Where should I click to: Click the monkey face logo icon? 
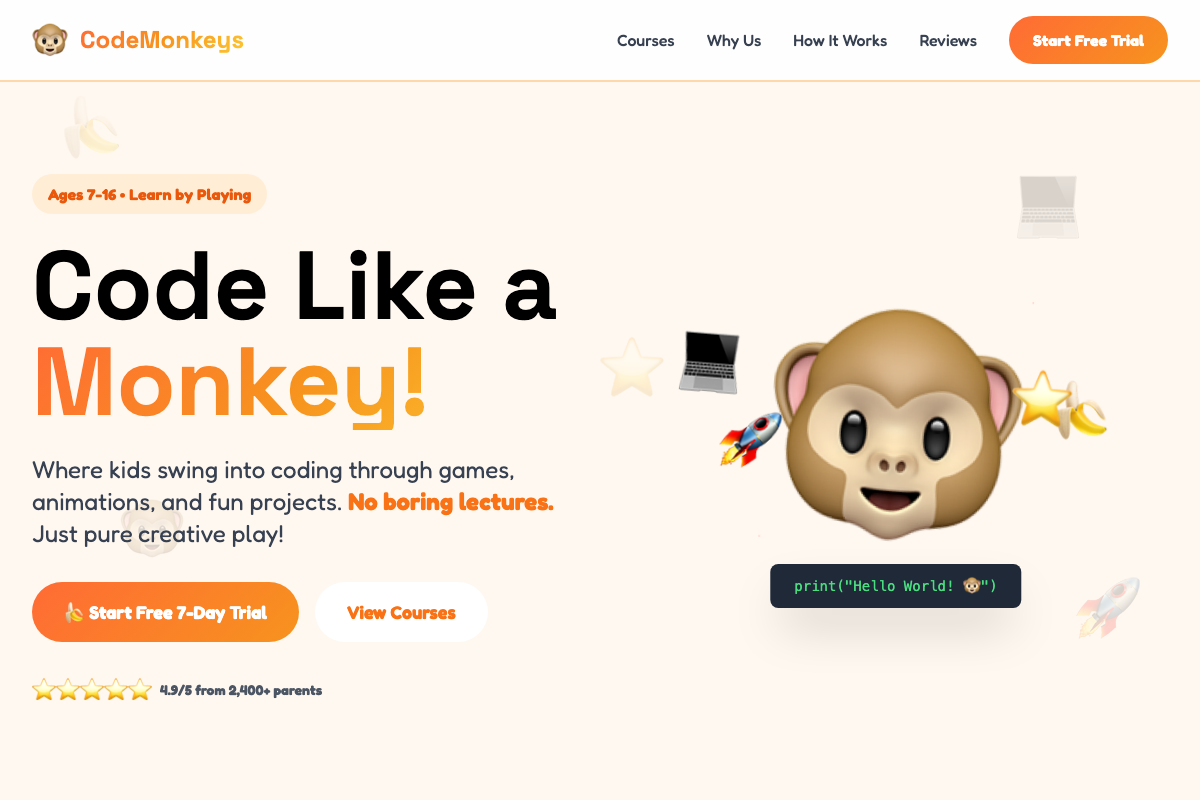point(50,40)
